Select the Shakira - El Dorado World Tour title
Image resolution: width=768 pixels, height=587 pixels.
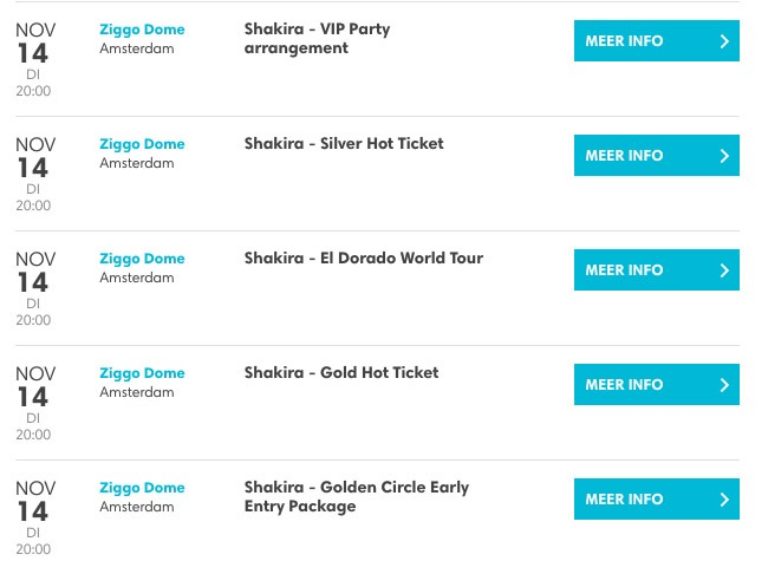363,258
